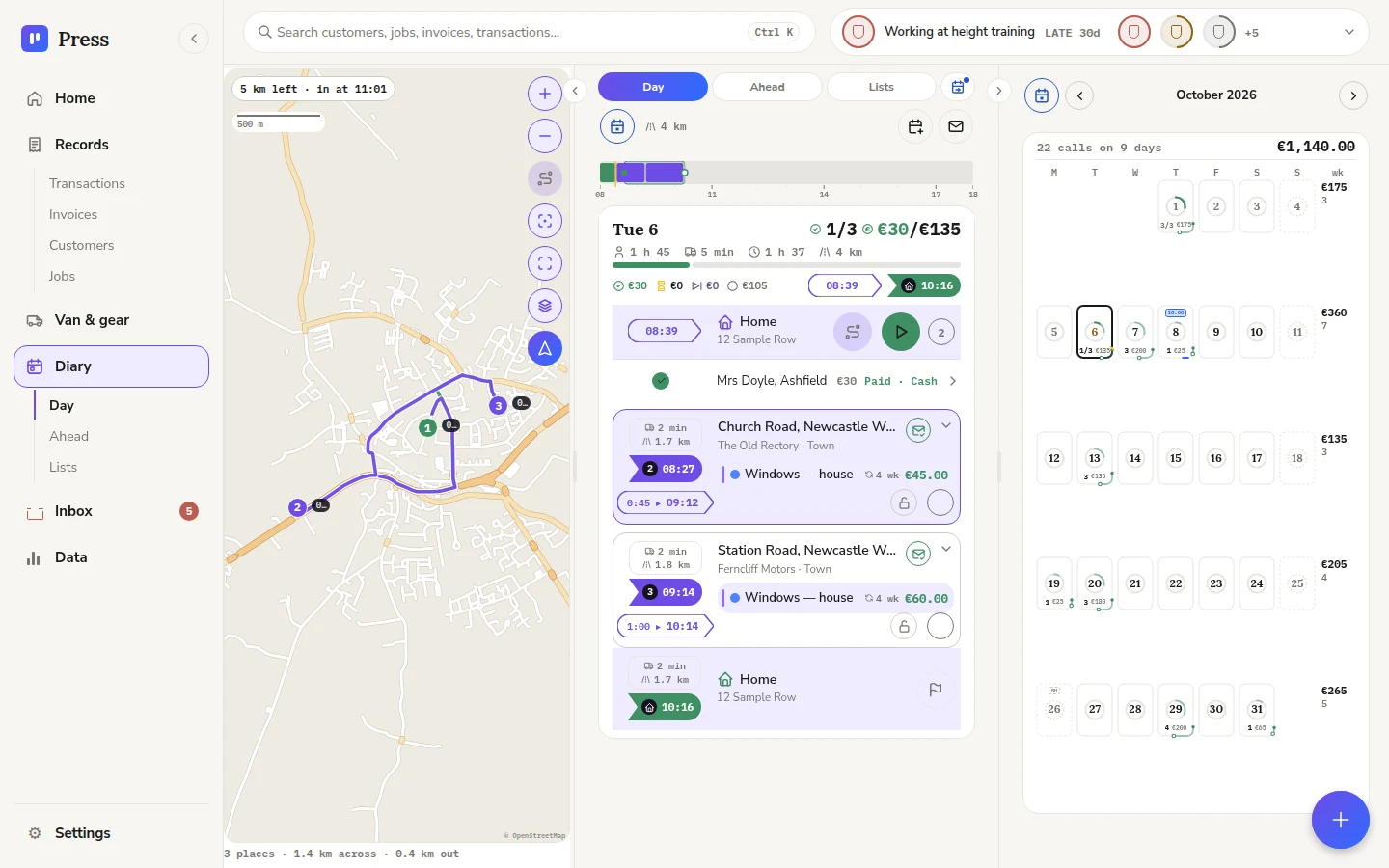Switch to the Ahead tab
This screenshot has height=868, width=1389.
pyautogui.click(x=767, y=87)
